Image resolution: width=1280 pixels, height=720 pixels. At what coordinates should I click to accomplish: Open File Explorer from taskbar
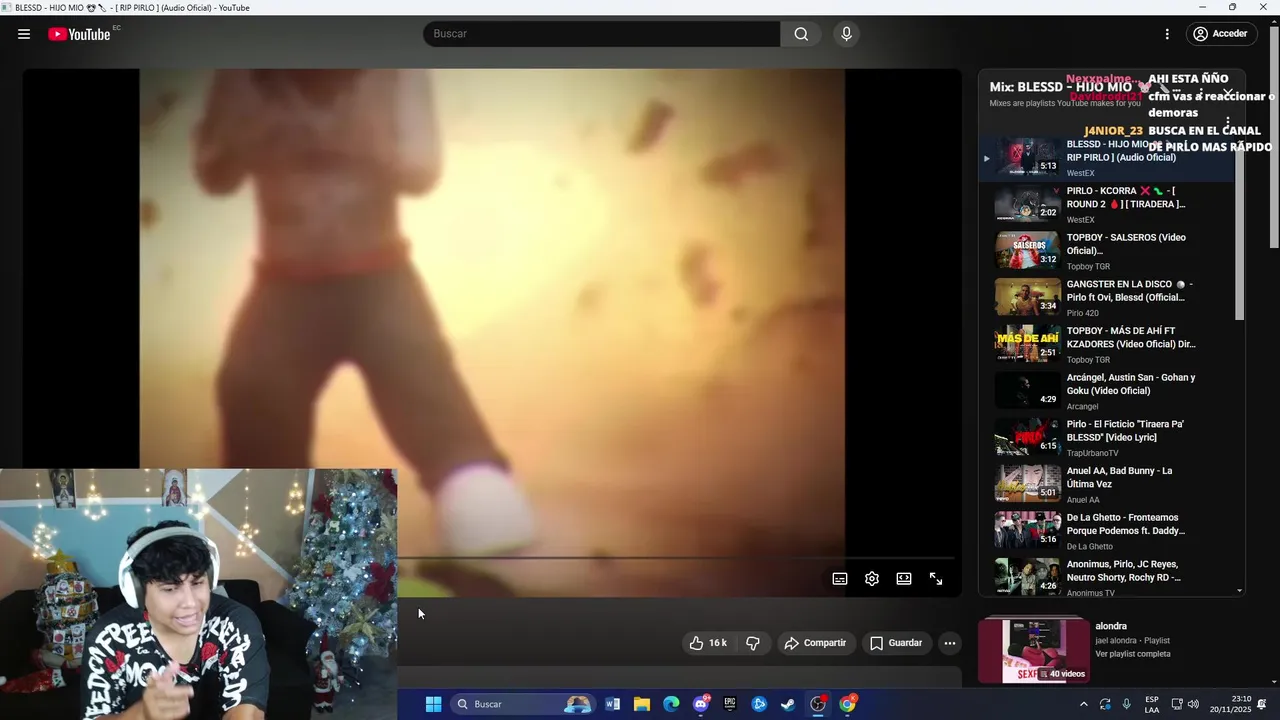[642, 704]
